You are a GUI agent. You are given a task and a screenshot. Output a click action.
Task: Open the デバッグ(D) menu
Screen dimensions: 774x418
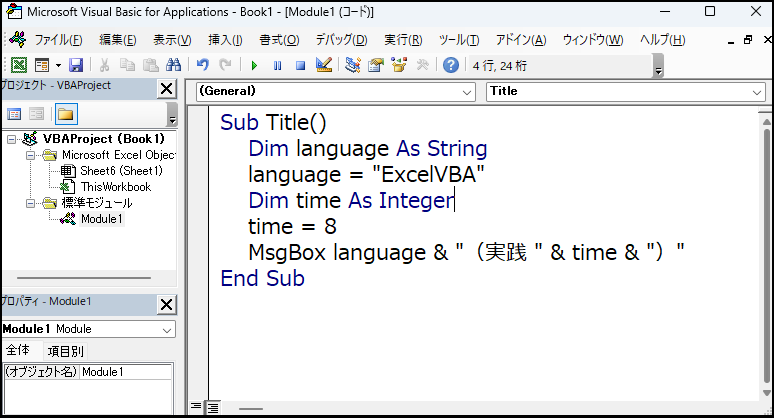(342, 40)
